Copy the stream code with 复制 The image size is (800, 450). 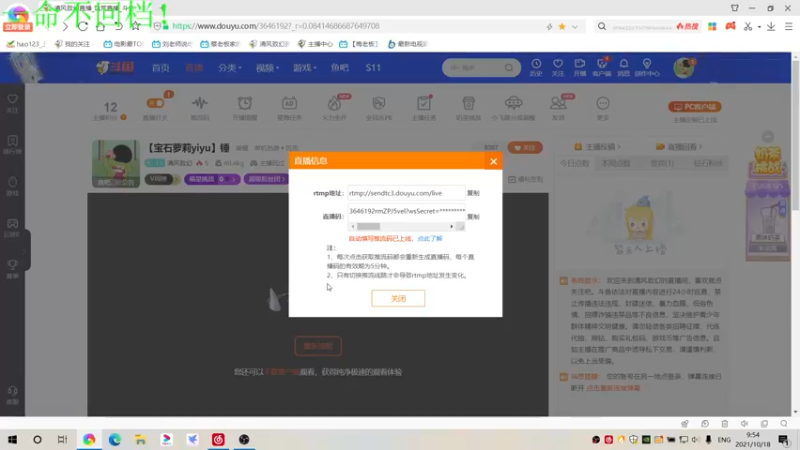tap(473, 217)
